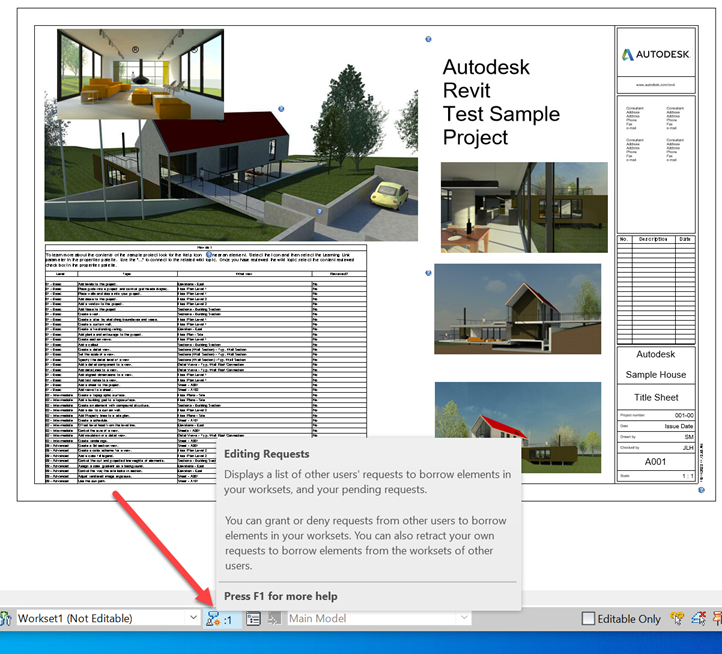The image size is (722, 654).
Task: Select the large exterior house rendering
Action: pyautogui.click(x=231, y=180)
